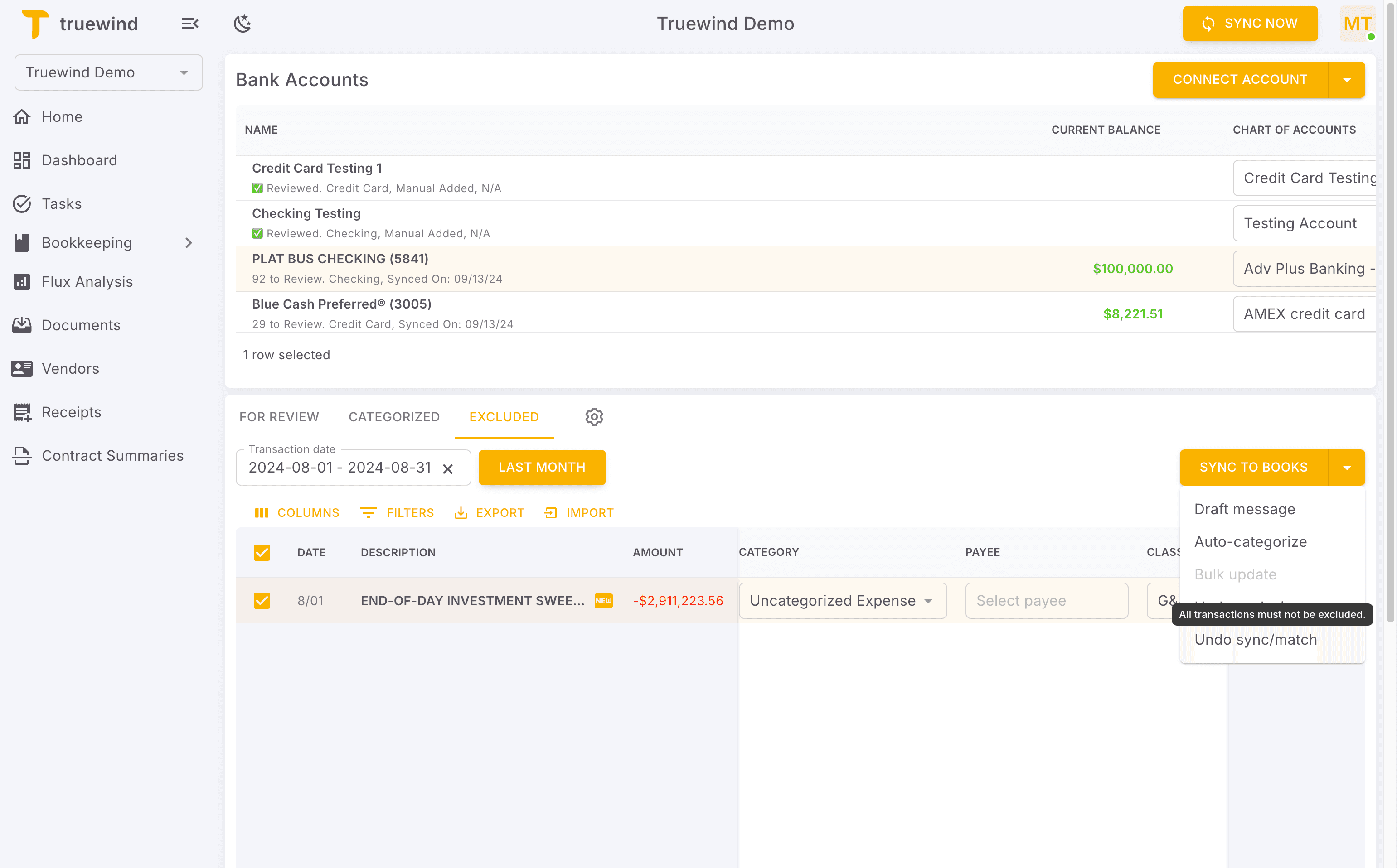Viewport: 1397px width, 868px height.
Task: Open Flux Analysis from sidebar
Action: coord(87,281)
